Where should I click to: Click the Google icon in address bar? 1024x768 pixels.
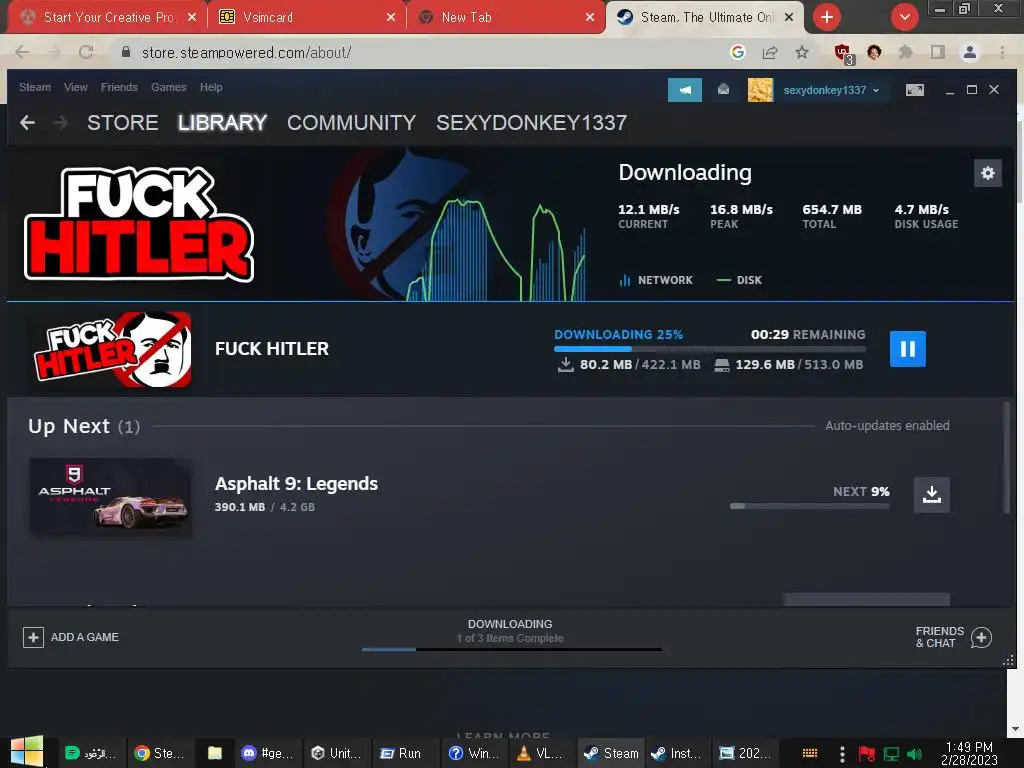[x=737, y=52]
